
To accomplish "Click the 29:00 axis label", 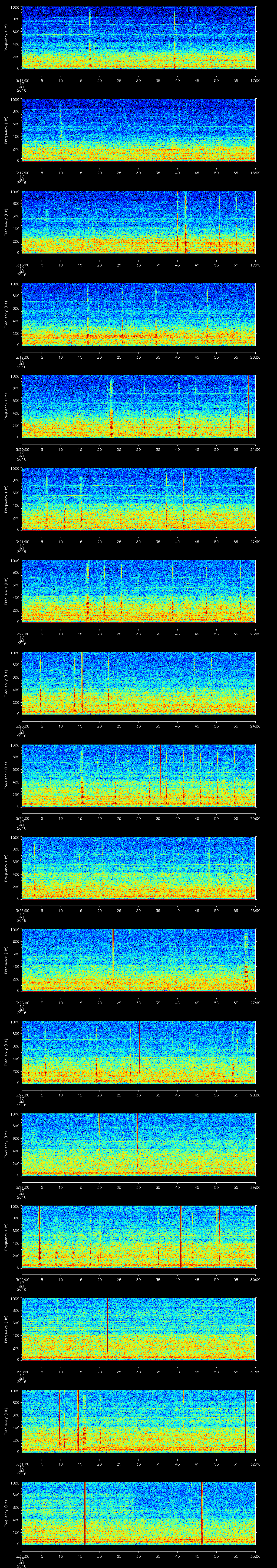I will (x=255, y=1187).
